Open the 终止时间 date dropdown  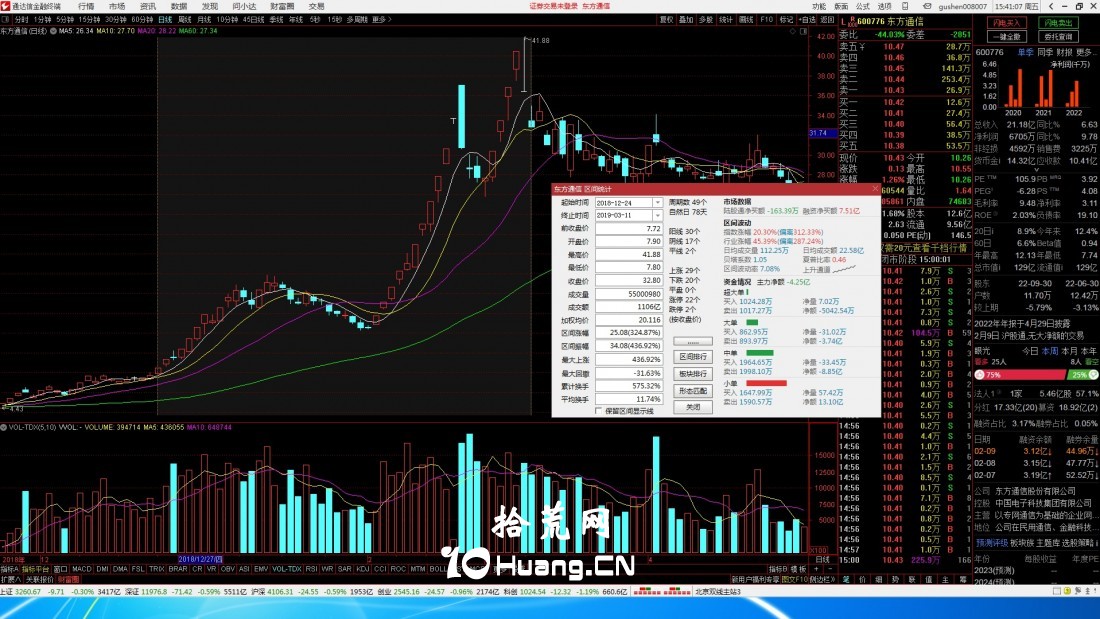click(x=657, y=215)
